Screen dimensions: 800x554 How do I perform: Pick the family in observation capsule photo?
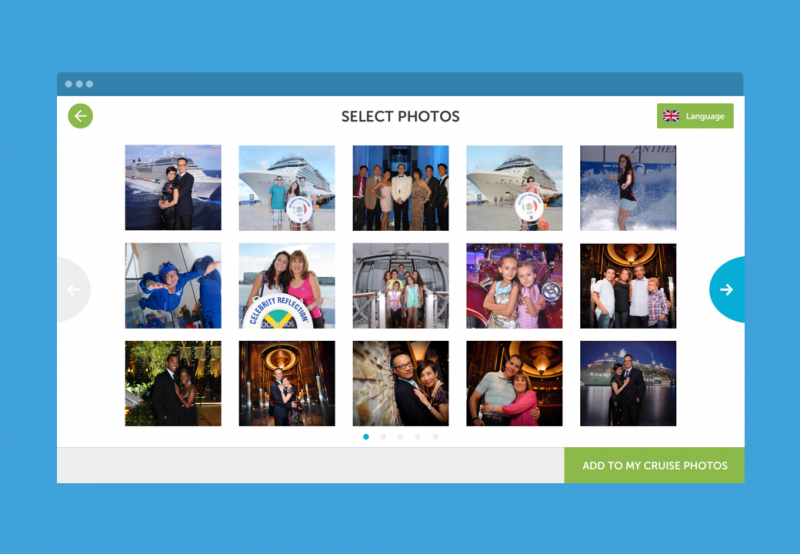pos(401,285)
